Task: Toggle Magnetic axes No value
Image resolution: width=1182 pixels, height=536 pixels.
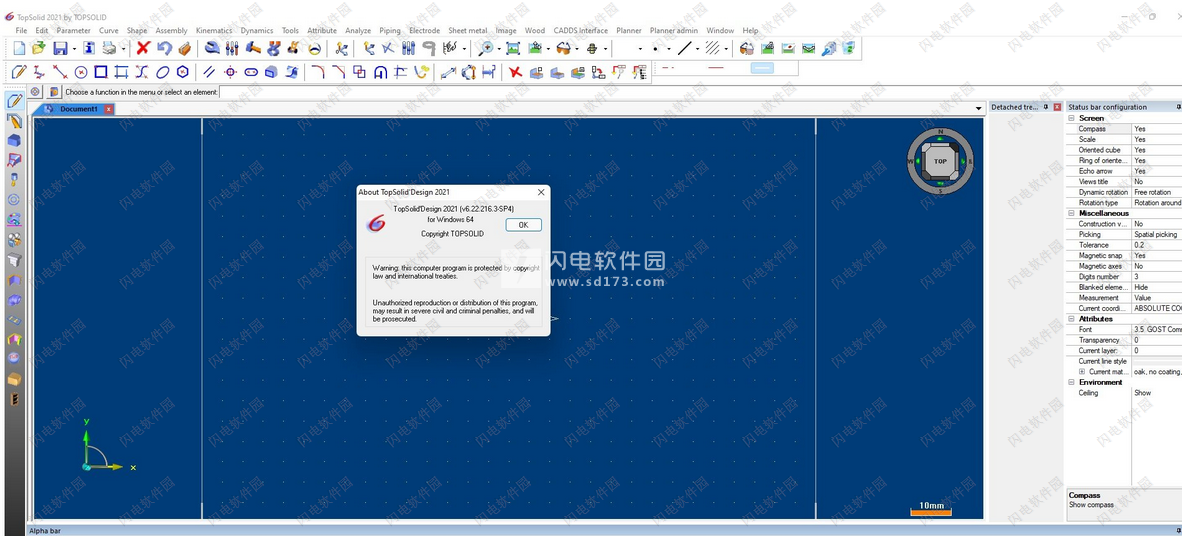Action: tap(1157, 266)
